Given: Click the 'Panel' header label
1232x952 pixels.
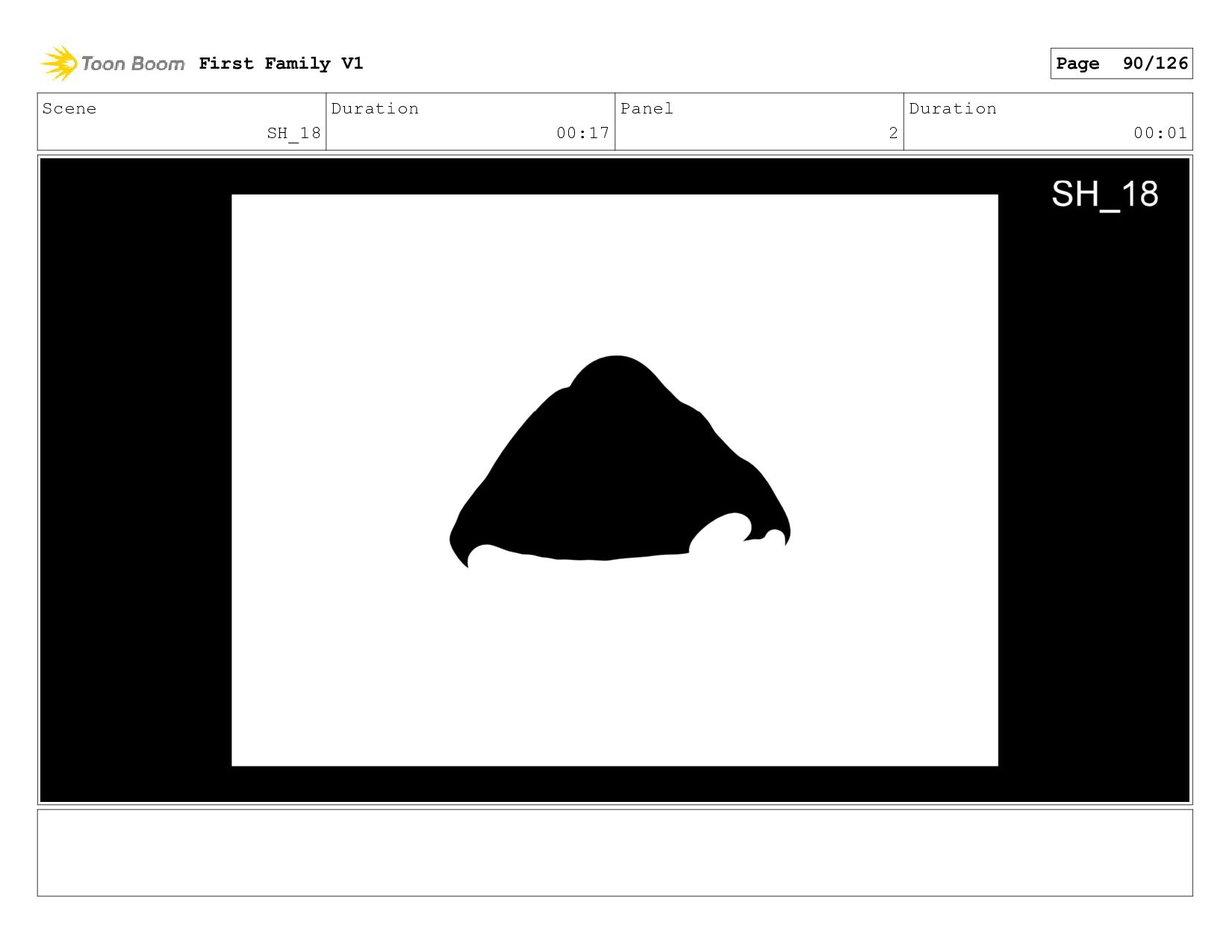Looking at the screenshot, I should coord(647,108).
